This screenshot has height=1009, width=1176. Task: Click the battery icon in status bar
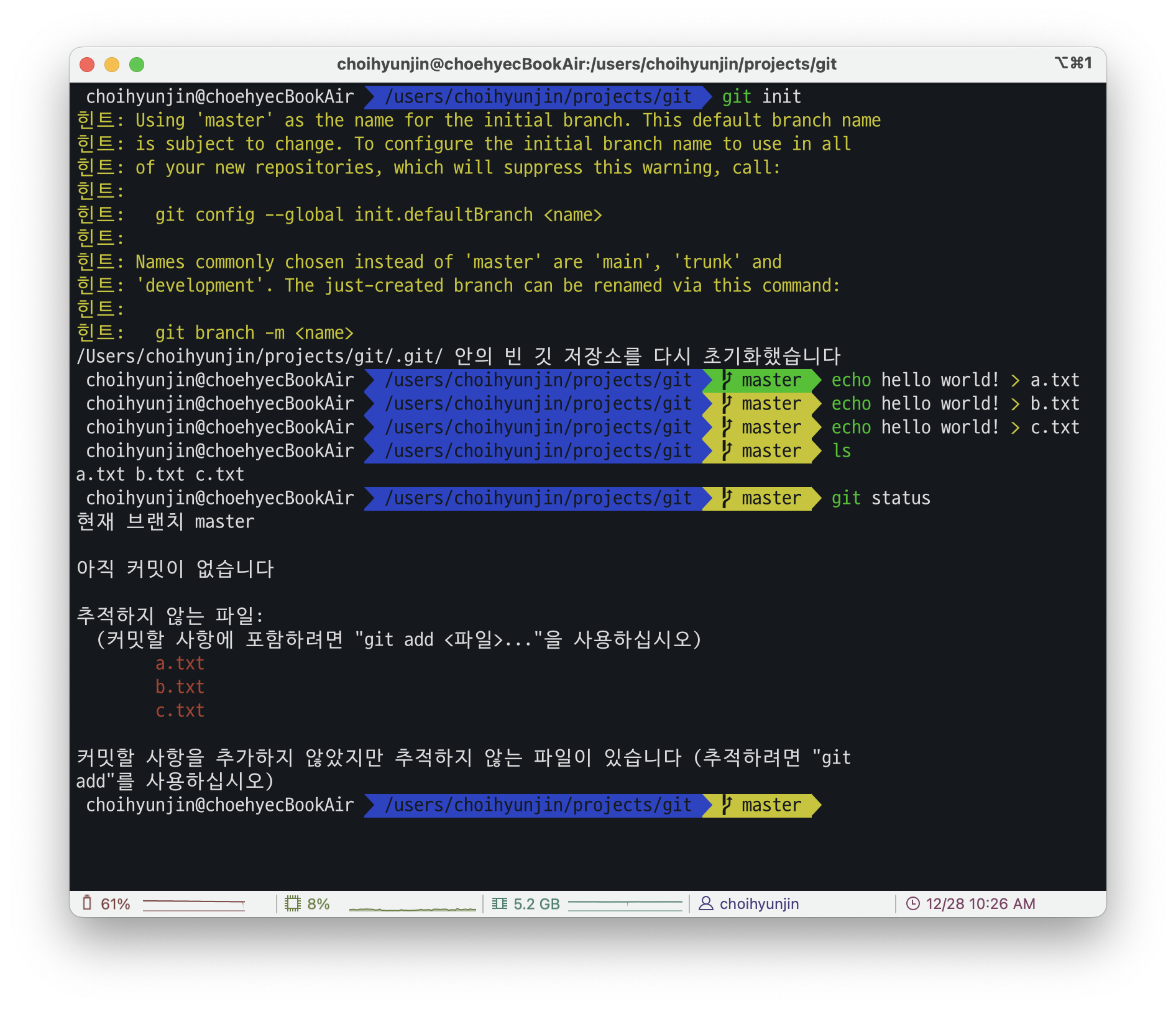pos(87,903)
